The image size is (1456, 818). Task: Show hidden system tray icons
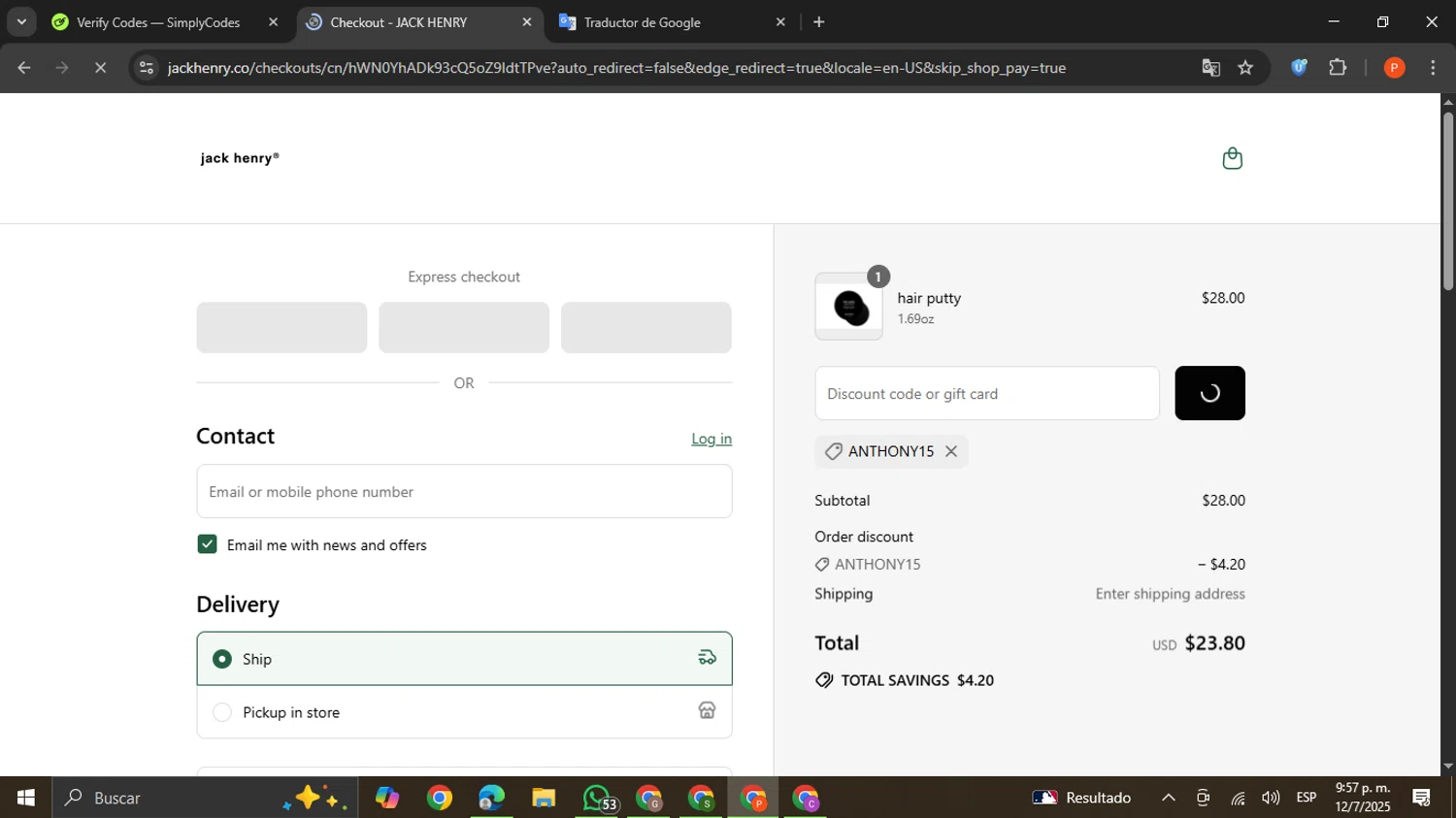(x=1169, y=798)
